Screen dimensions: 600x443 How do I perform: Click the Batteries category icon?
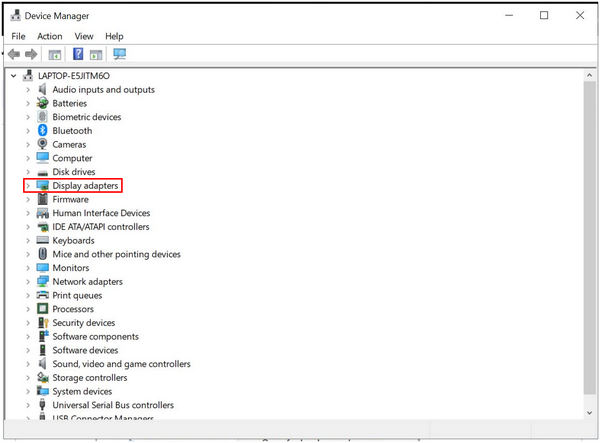pyautogui.click(x=43, y=103)
